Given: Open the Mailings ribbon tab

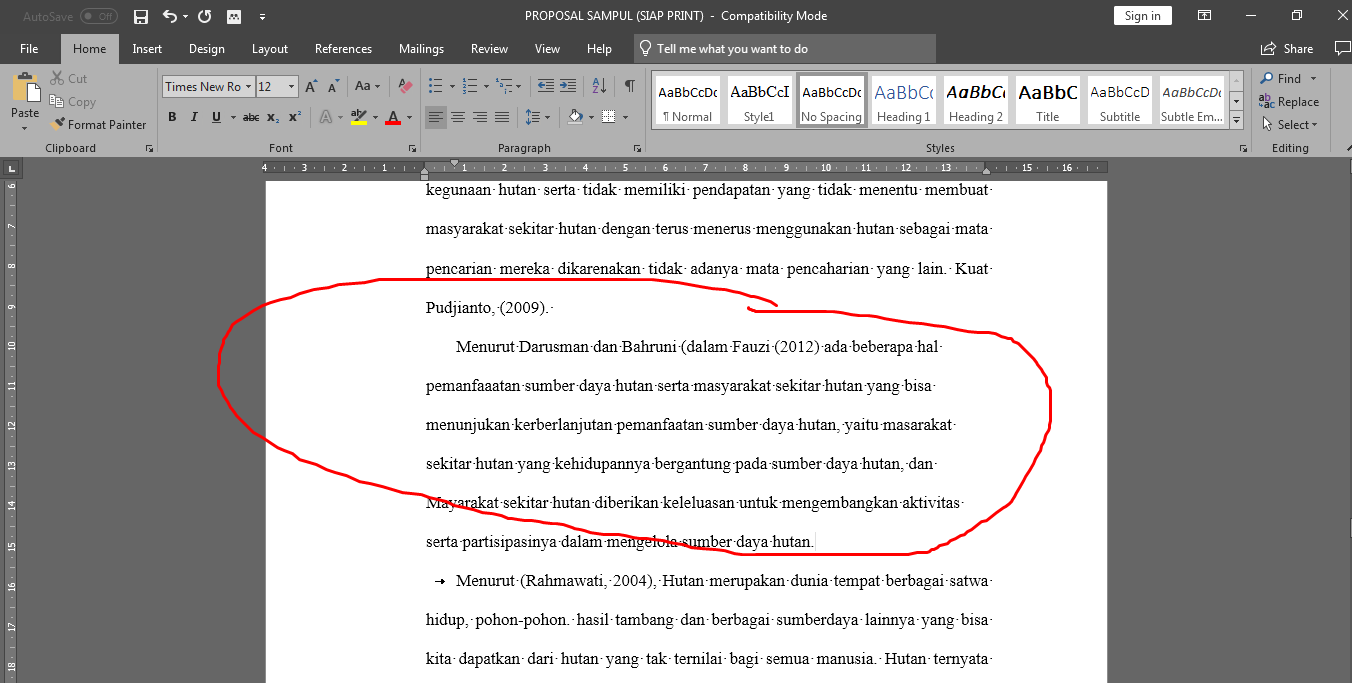Looking at the screenshot, I should click(421, 48).
